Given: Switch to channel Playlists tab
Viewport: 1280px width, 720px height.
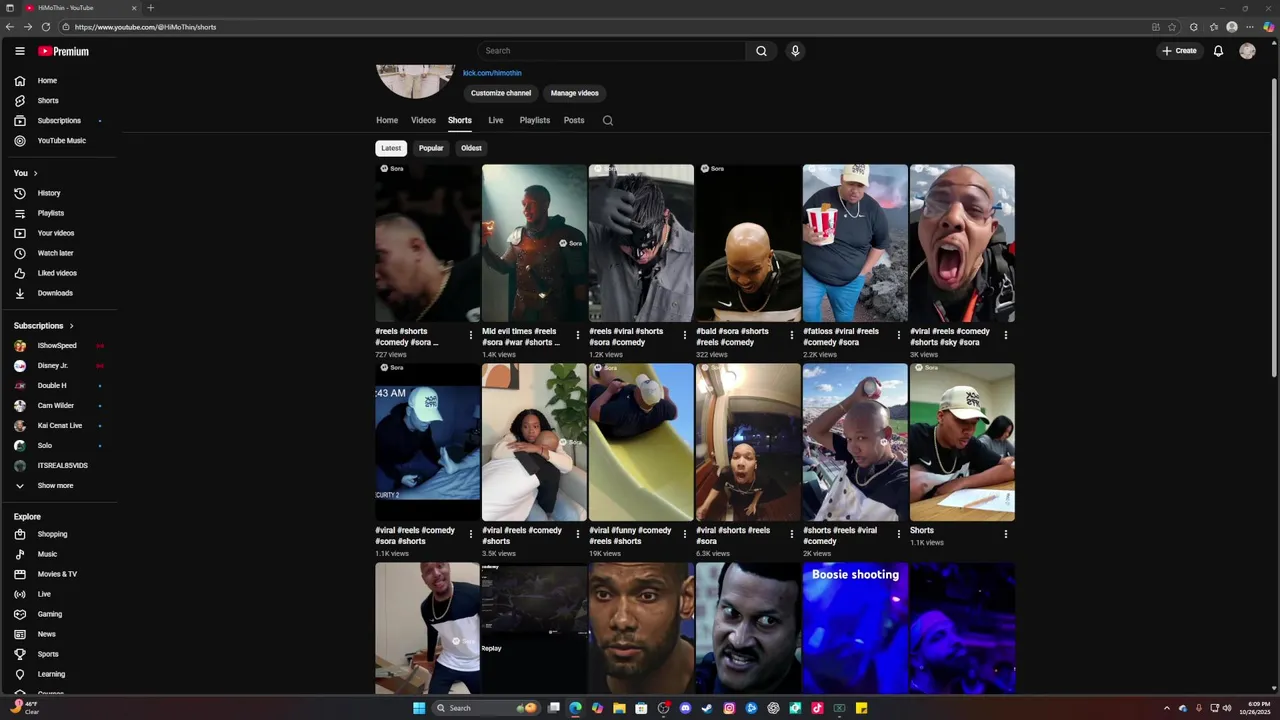Looking at the screenshot, I should click(x=535, y=120).
